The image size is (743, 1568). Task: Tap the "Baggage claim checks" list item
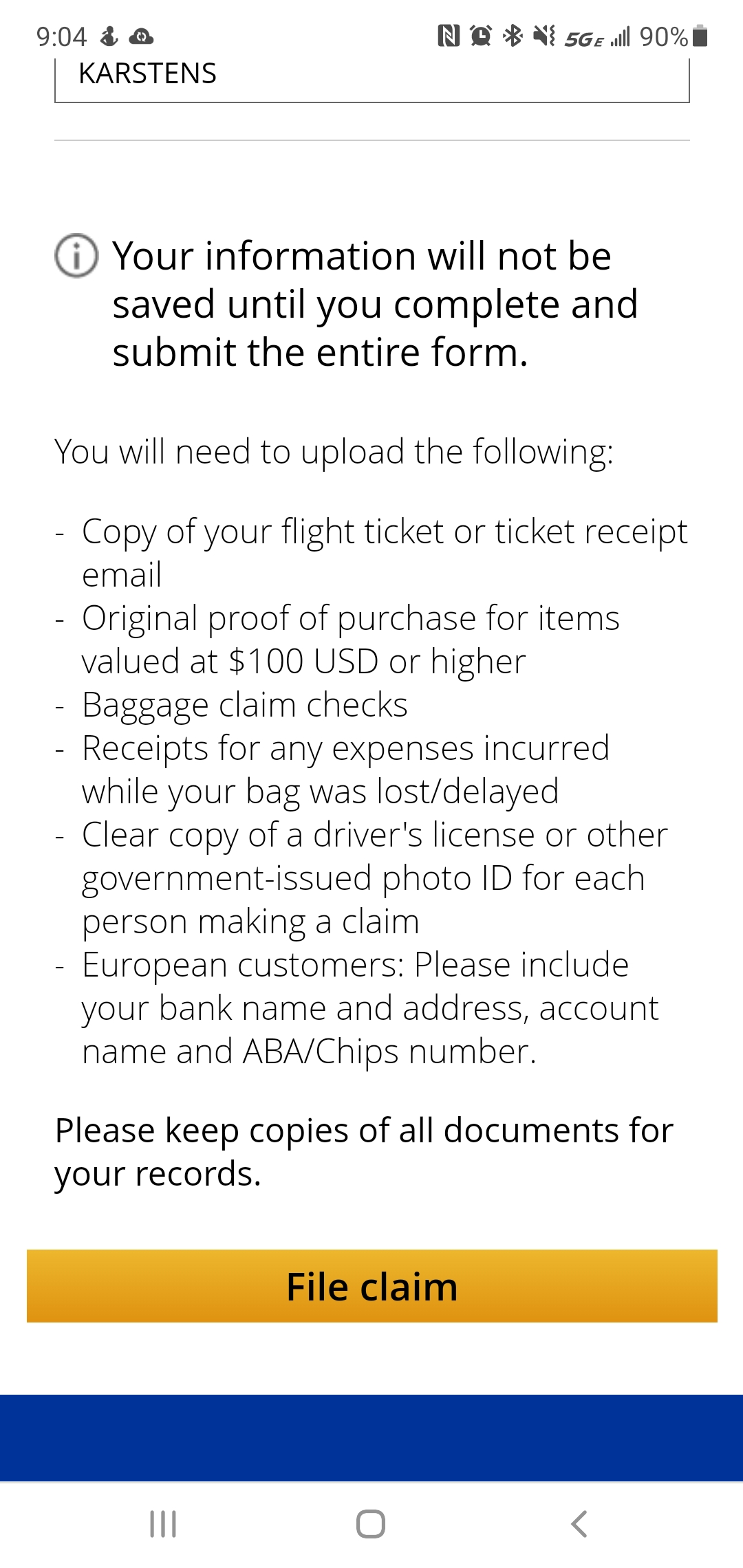[244, 705]
